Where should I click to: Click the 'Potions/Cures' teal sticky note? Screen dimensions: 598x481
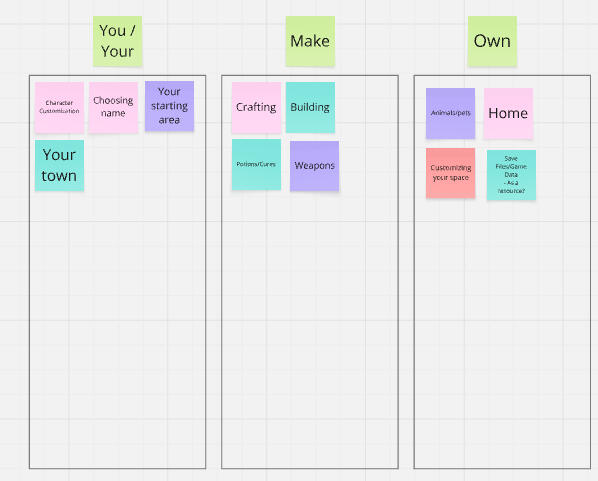point(256,164)
